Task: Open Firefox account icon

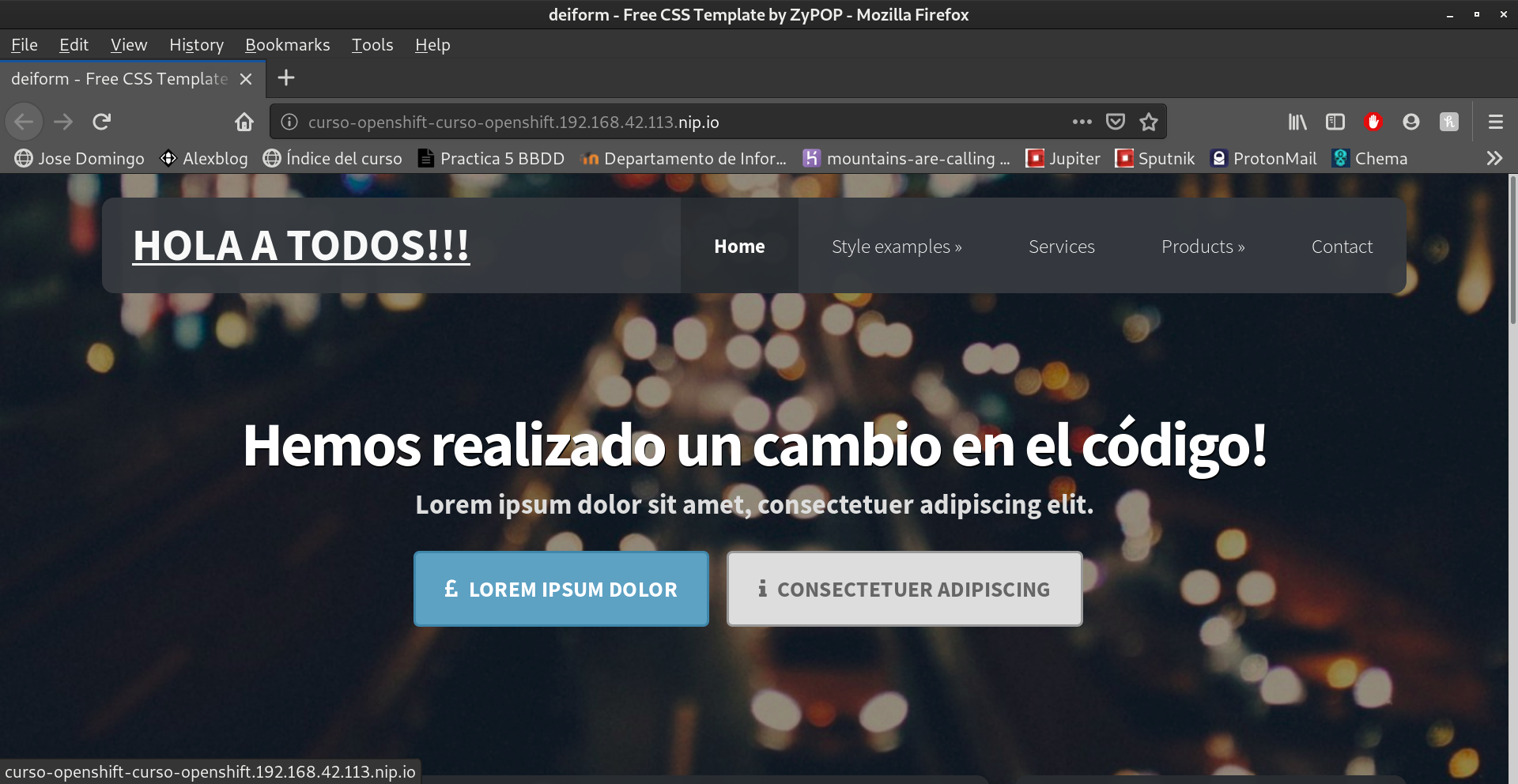Action: pos(1411,122)
